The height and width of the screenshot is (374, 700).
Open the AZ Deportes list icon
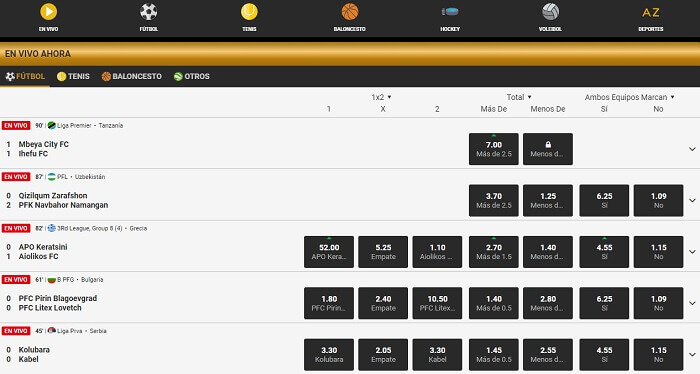click(650, 12)
